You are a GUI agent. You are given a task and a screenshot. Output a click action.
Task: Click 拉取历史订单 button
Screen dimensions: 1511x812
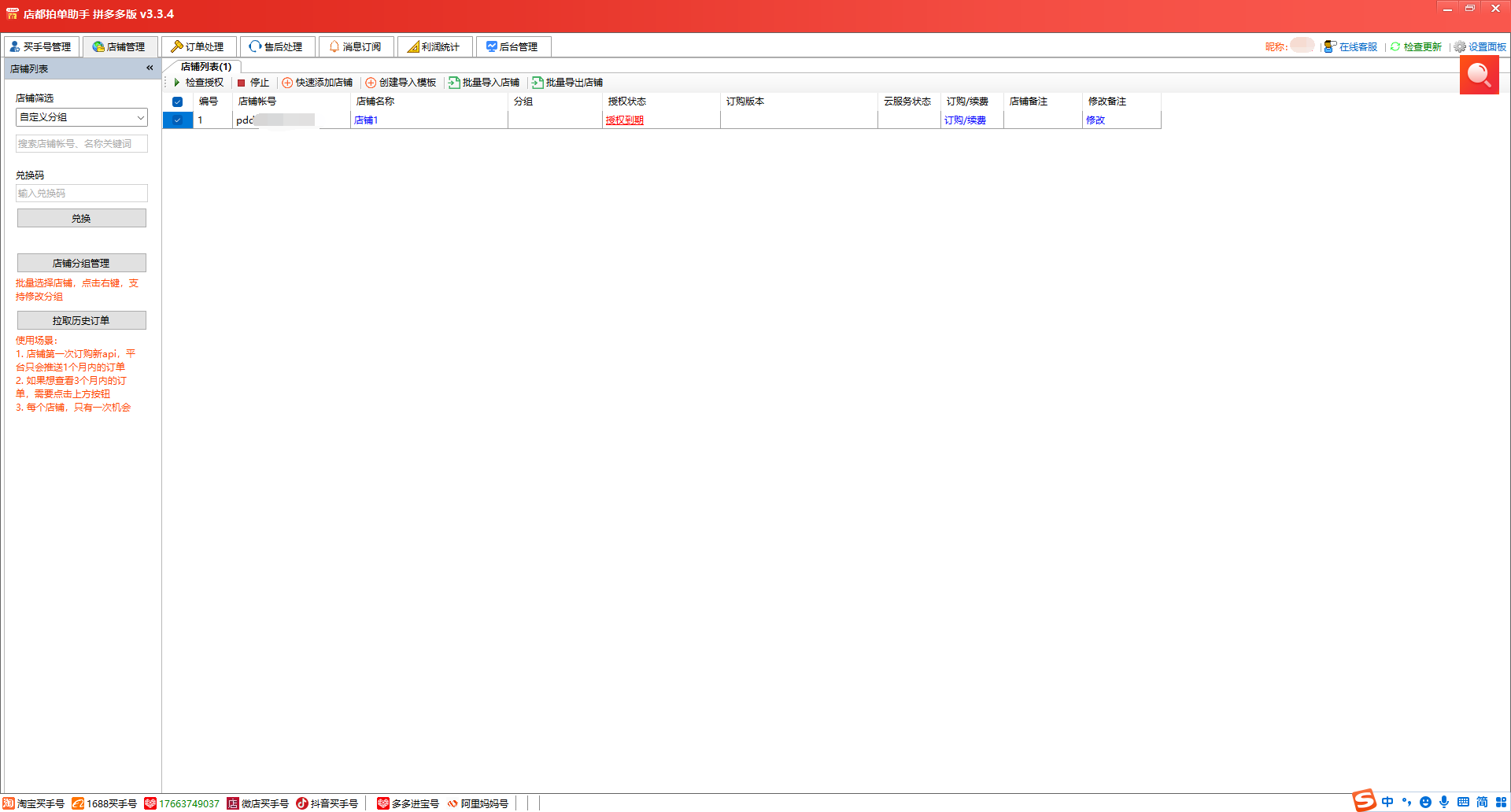point(82,320)
